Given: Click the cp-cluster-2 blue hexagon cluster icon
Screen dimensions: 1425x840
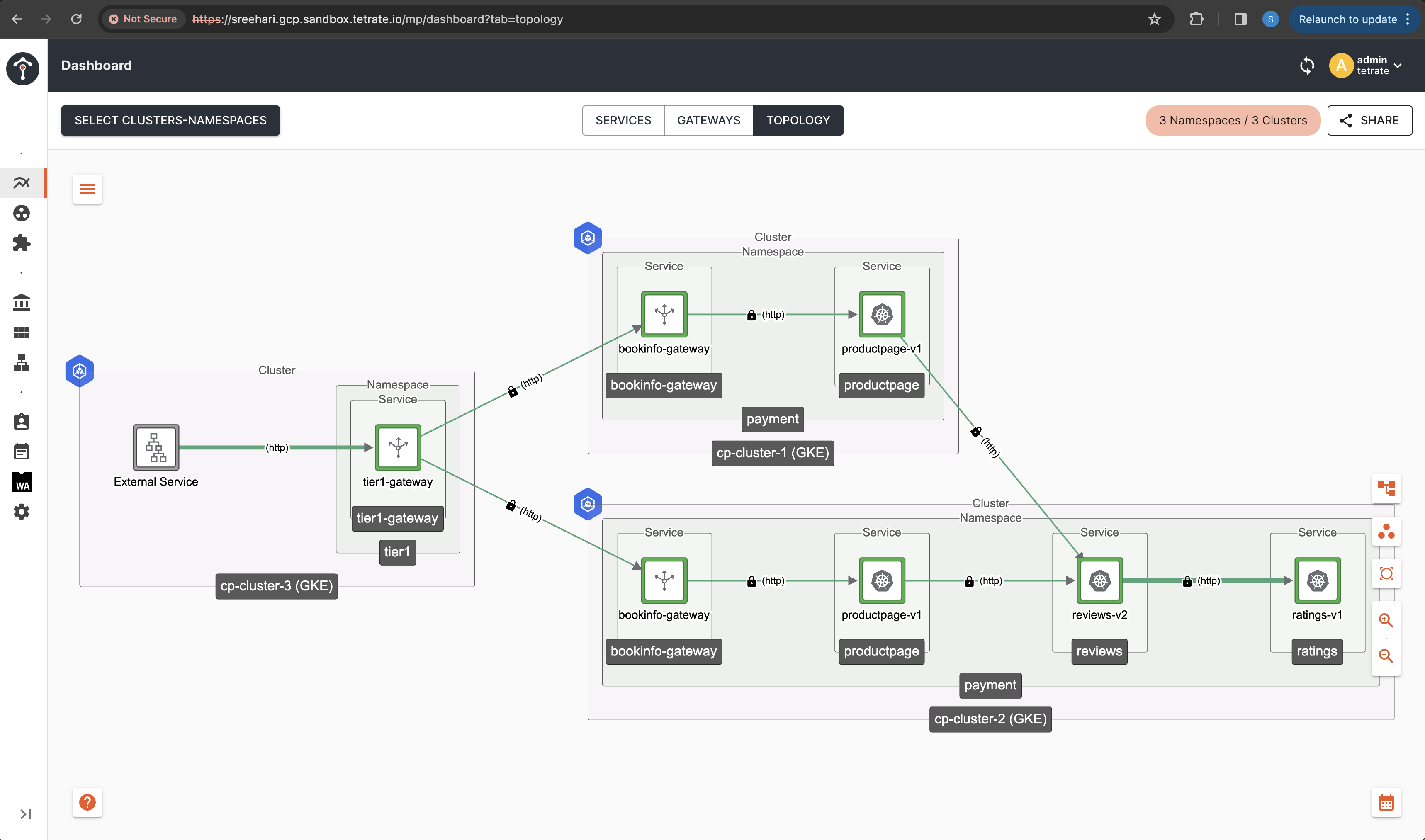Looking at the screenshot, I should (588, 504).
